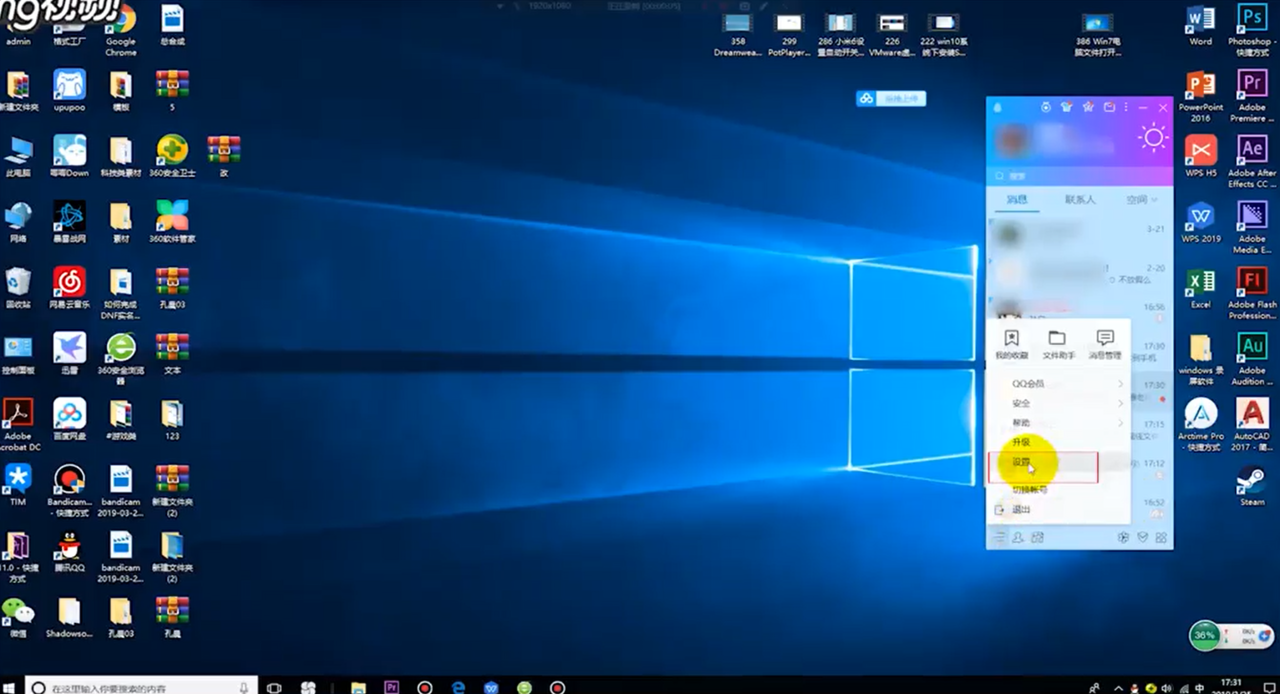The image size is (1280, 694).
Task: Open the Adobe Media Encoder desktop shortcut
Action: pos(1251,227)
